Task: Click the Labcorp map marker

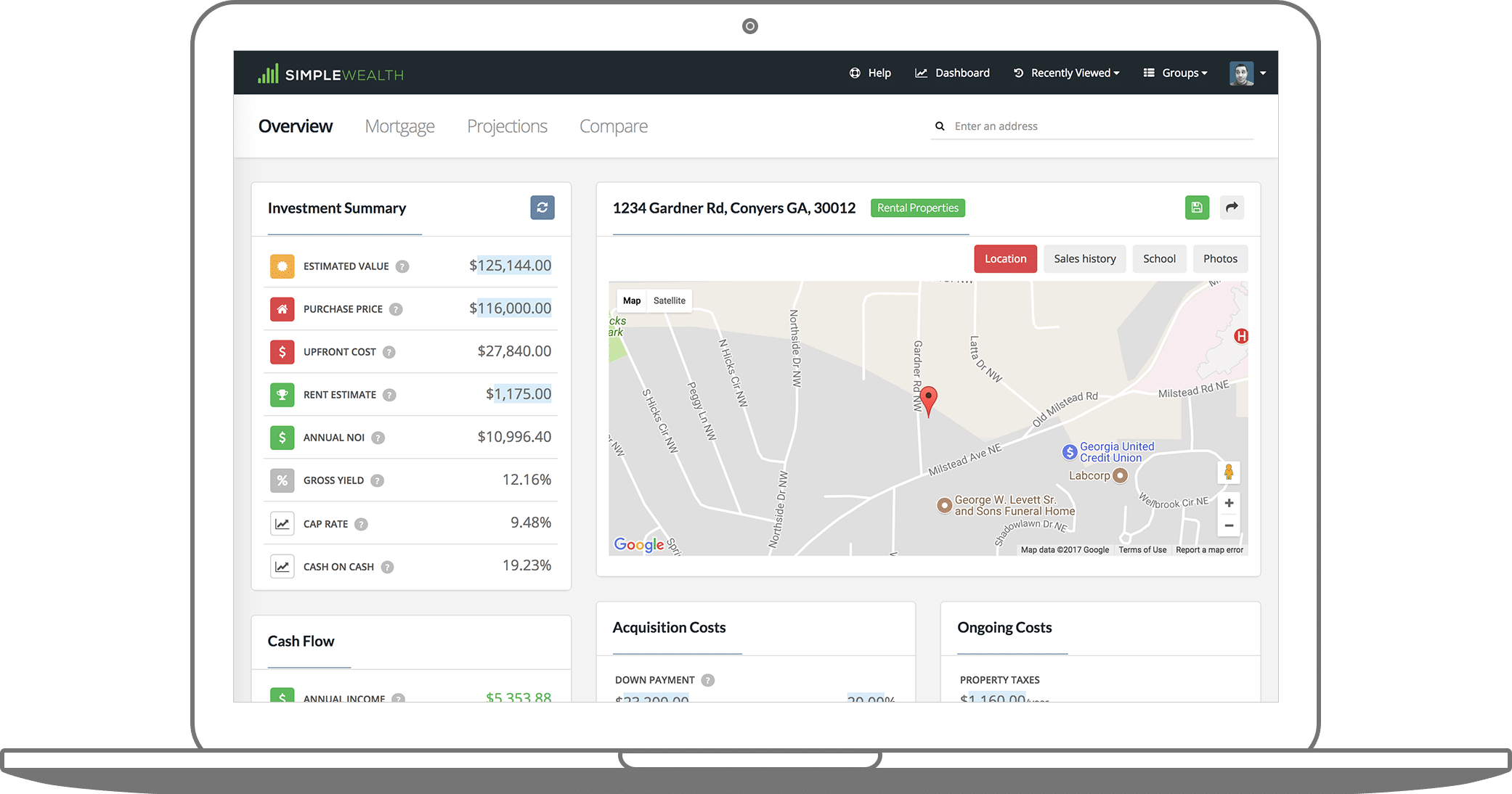Action: coord(1121,475)
